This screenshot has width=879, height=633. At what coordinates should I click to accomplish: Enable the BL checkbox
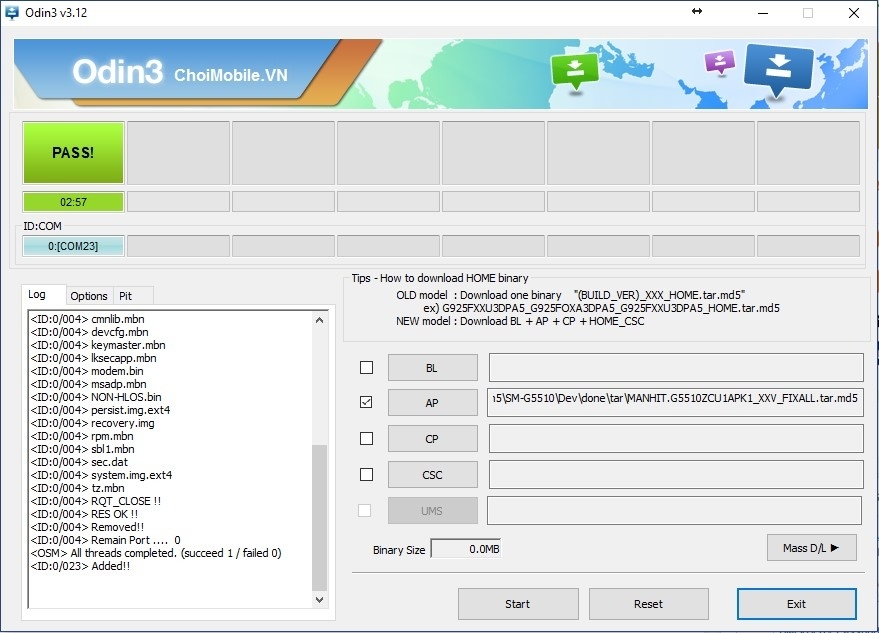pos(366,367)
